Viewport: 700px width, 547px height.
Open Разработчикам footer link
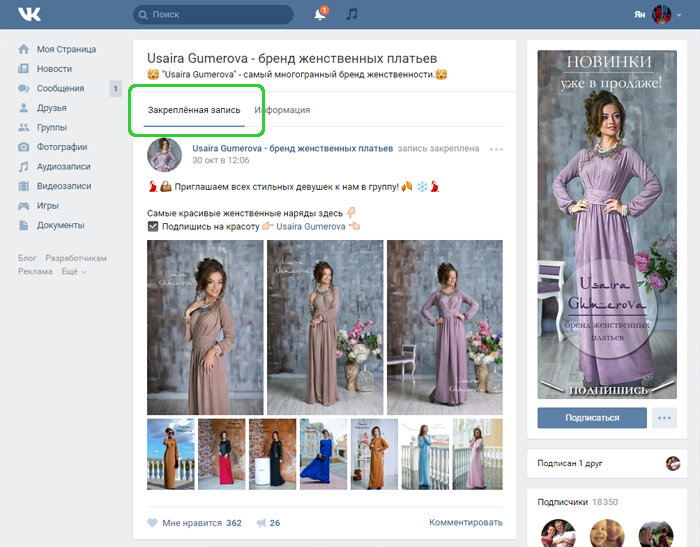click(76, 258)
